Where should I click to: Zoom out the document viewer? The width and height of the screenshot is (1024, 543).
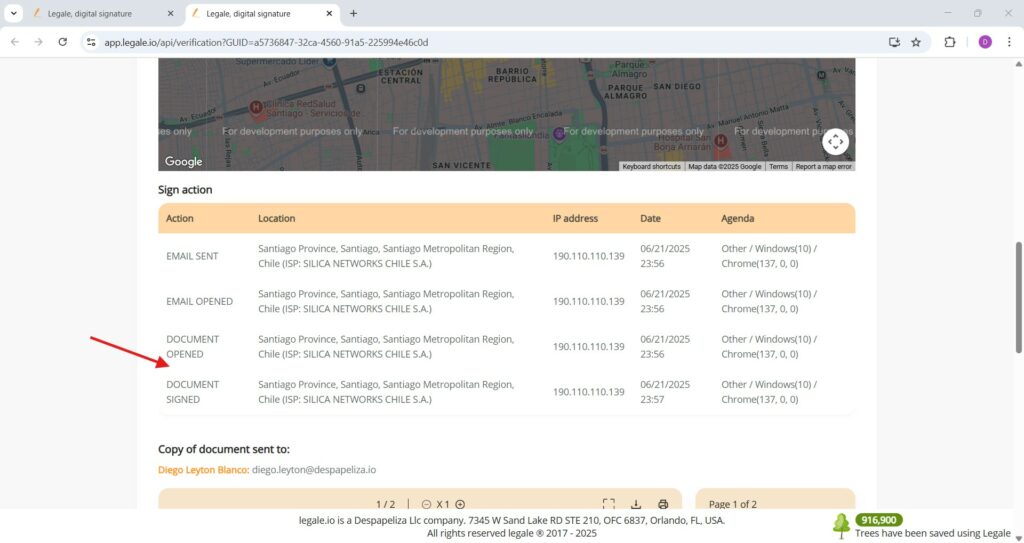[426, 504]
